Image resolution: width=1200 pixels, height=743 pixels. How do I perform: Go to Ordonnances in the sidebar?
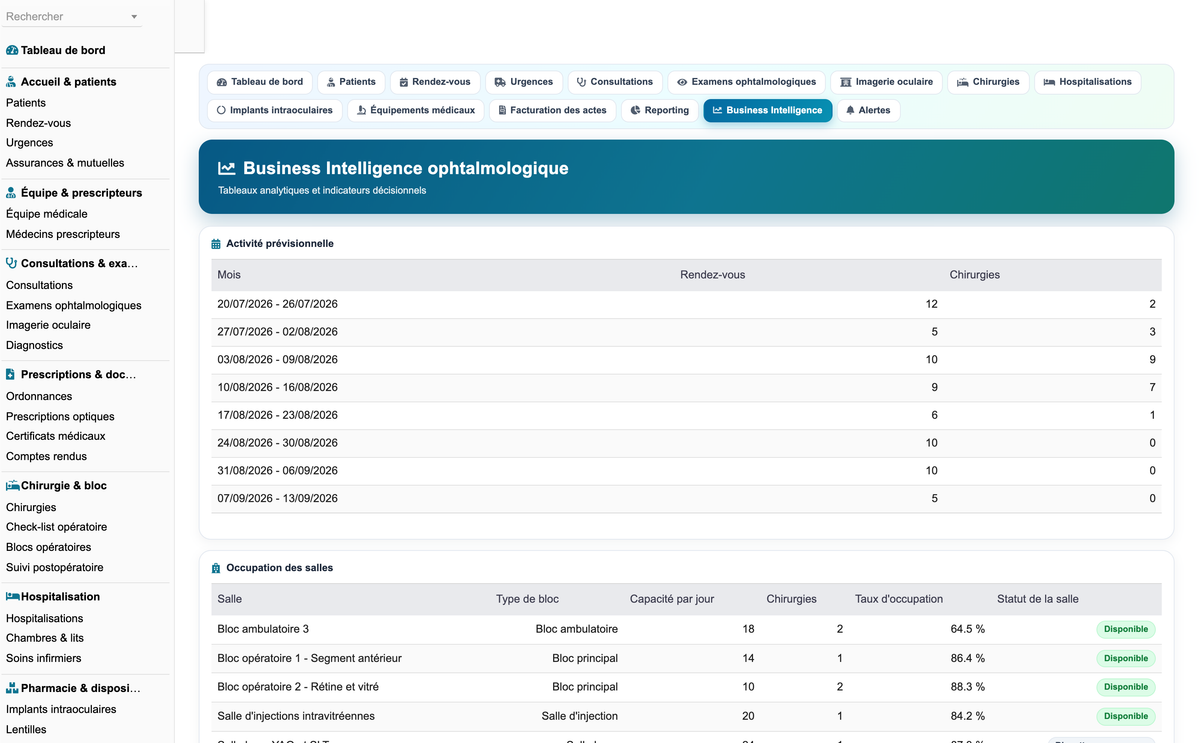[x=39, y=396]
